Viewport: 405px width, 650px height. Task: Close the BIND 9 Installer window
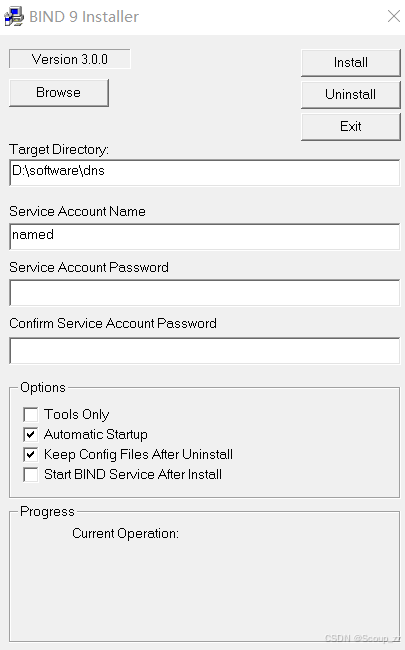coord(393,17)
